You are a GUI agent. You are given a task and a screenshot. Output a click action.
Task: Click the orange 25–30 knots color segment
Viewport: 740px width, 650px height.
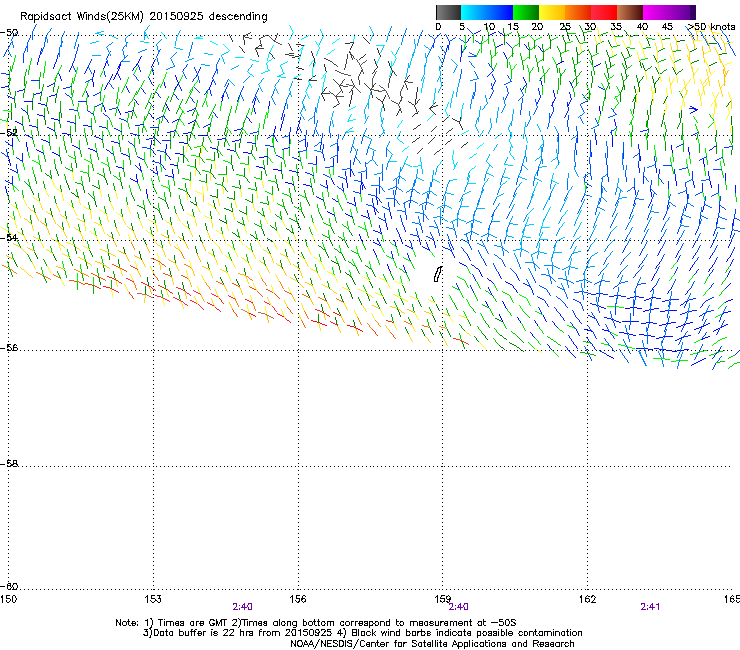coord(578,12)
